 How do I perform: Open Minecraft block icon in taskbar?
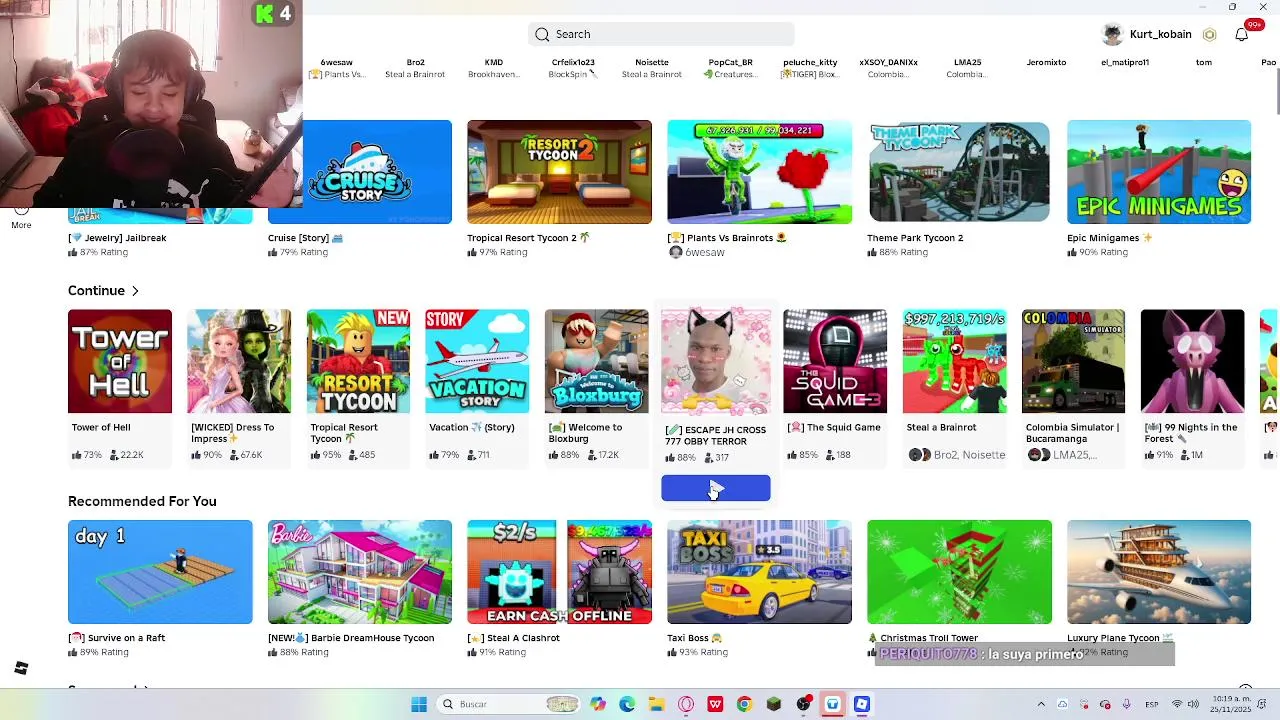[x=774, y=704]
